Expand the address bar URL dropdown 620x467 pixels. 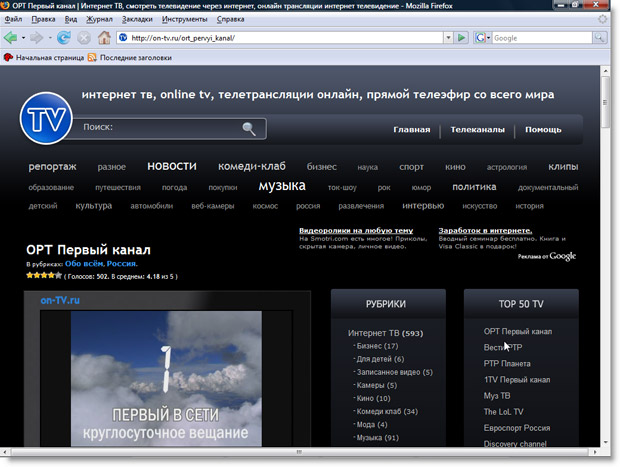pyautogui.click(x=448, y=38)
